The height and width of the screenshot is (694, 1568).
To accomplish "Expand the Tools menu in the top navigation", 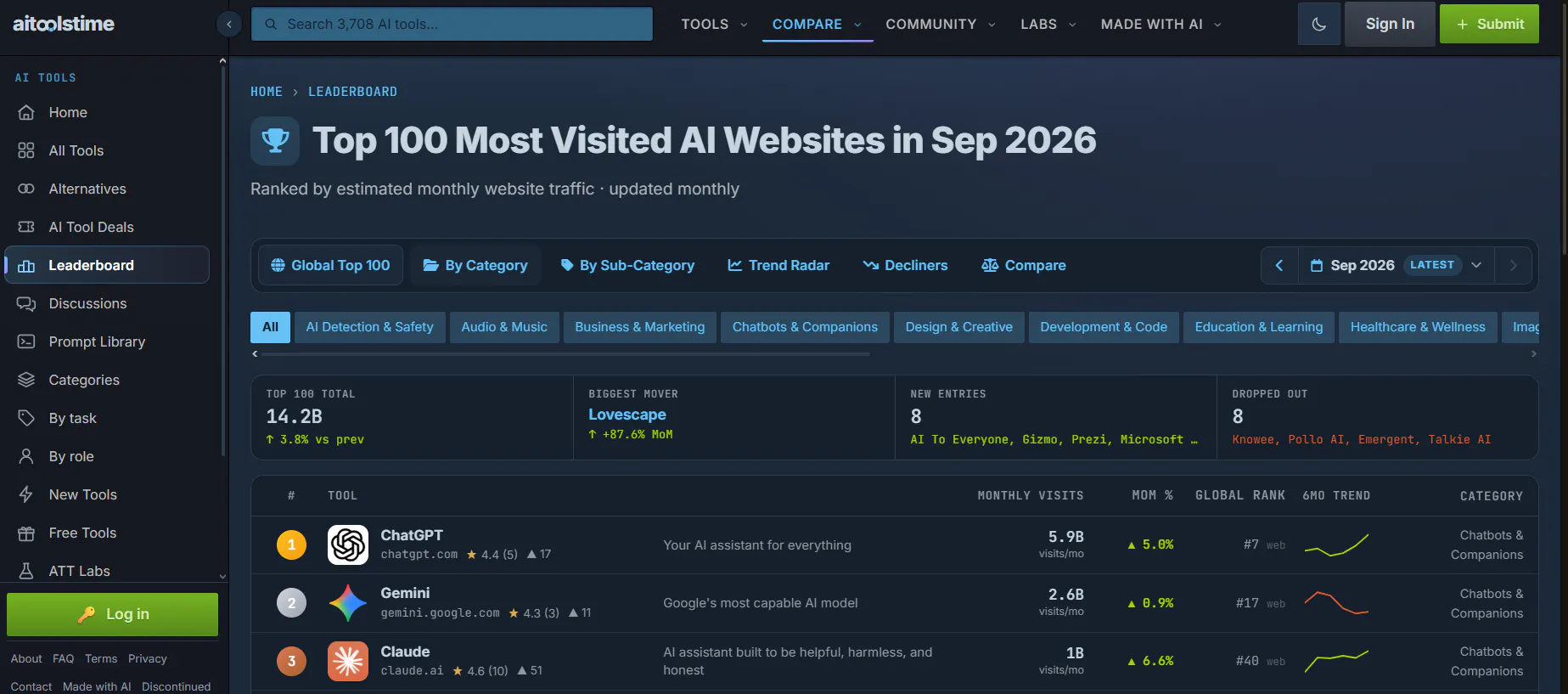I will (x=714, y=25).
